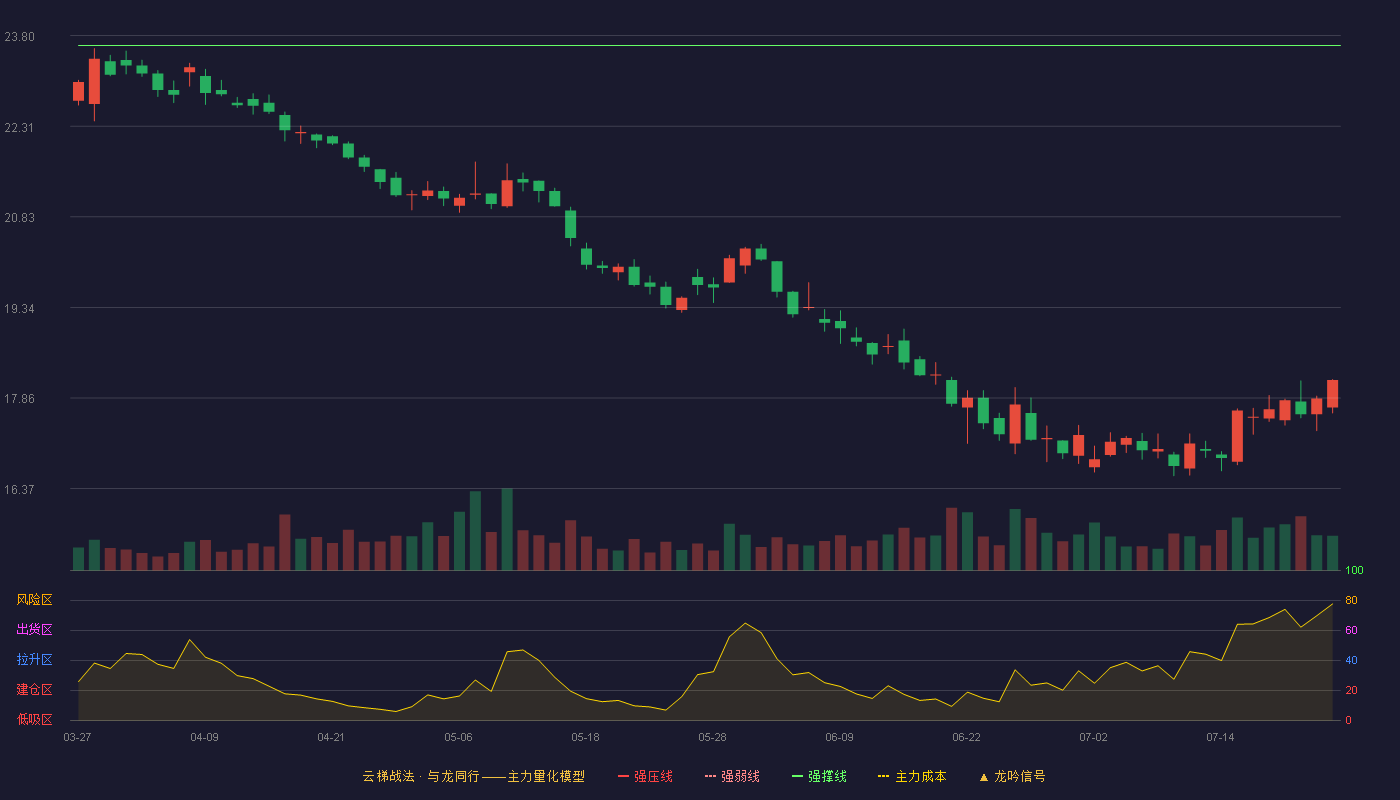Click the white horizontal line near 23.80
This screenshot has width=1400, height=800.
coord(709,46)
